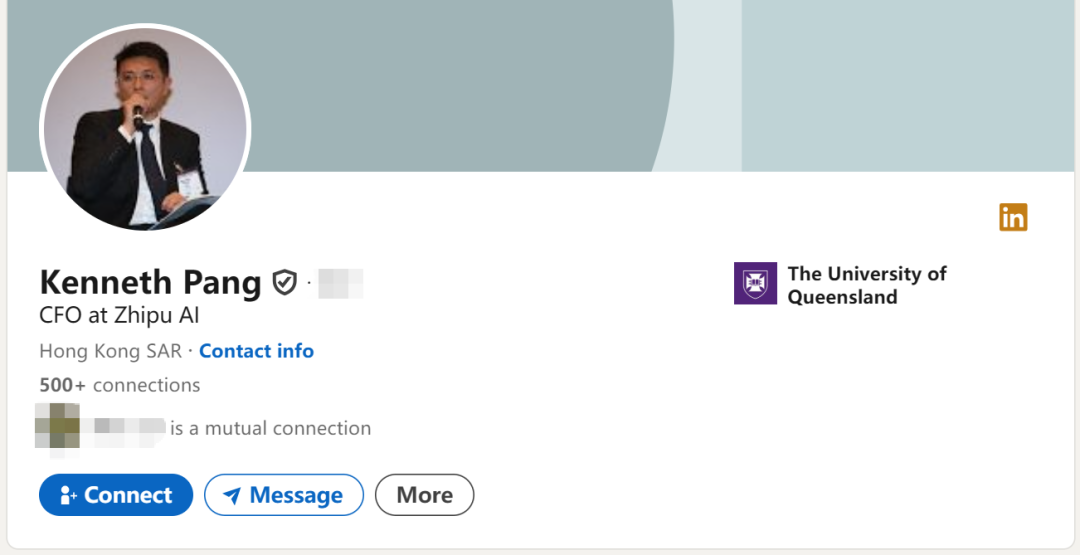Open the More actions dropdown
This screenshot has height=555, width=1080.
(x=424, y=495)
